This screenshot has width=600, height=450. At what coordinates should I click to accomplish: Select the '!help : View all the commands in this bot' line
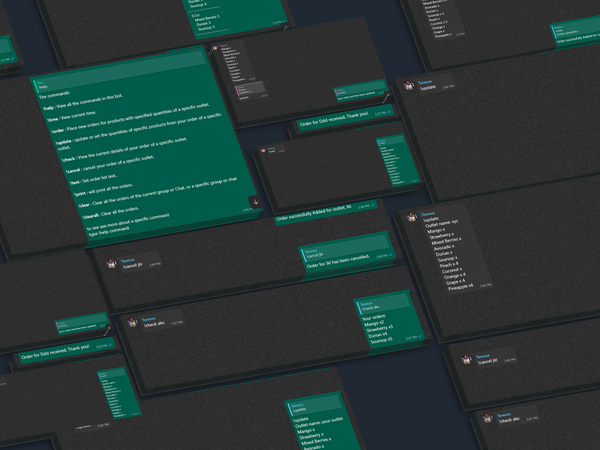(x=83, y=102)
